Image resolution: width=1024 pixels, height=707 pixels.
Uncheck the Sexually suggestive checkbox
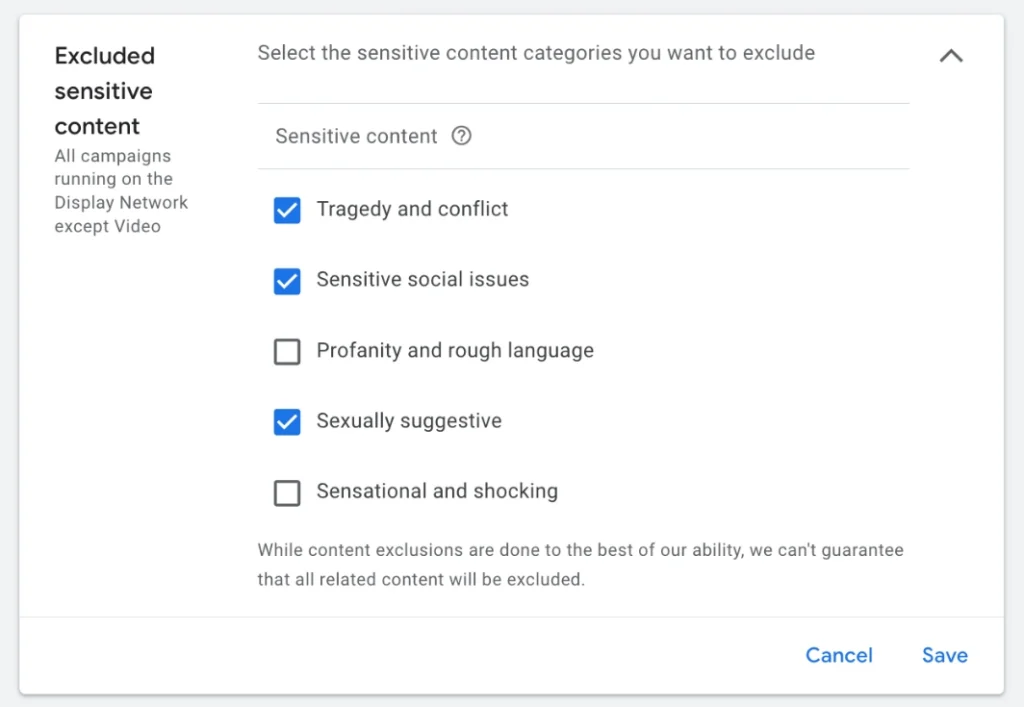click(x=287, y=422)
